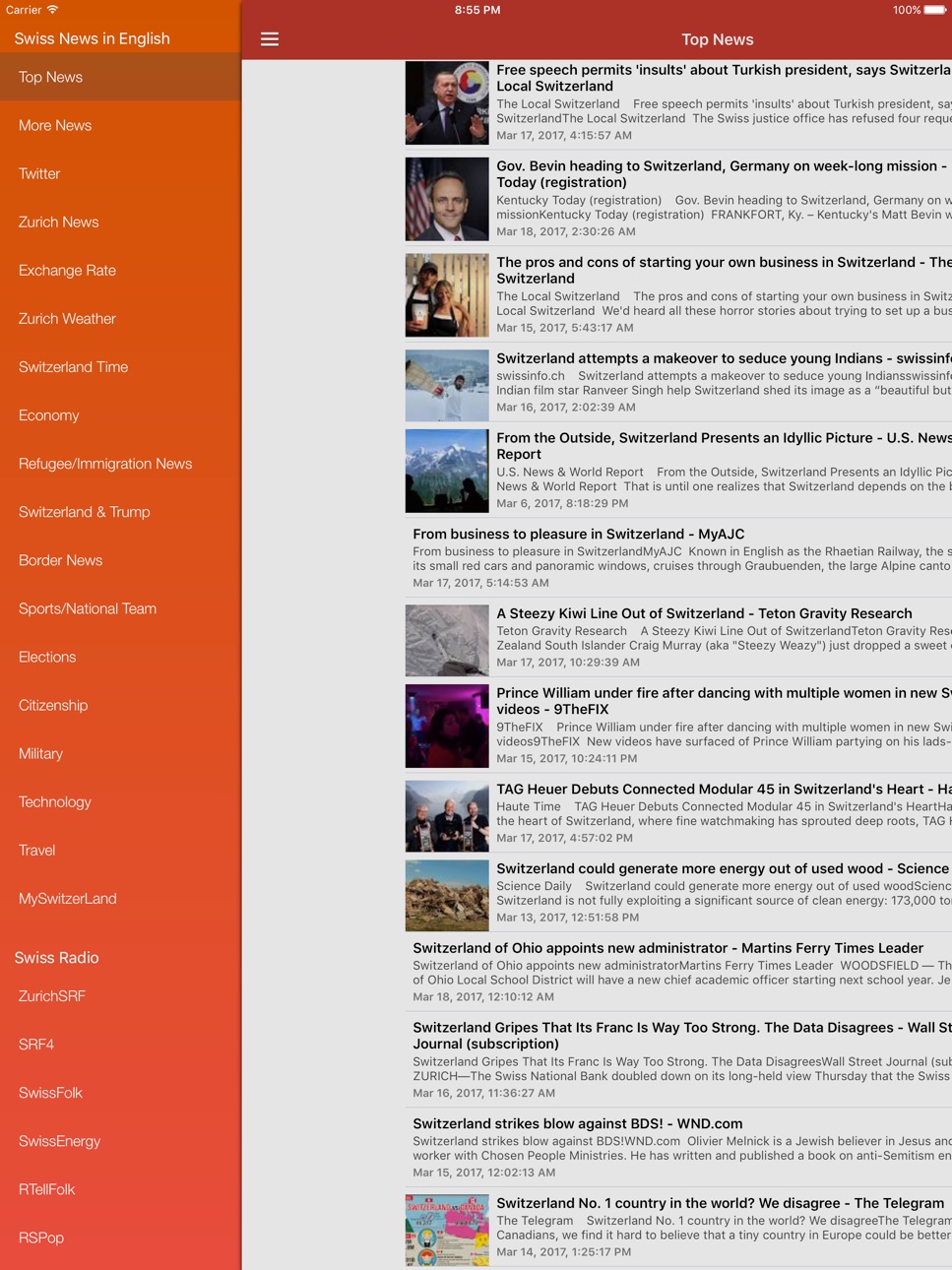This screenshot has width=952, height=1270.
Task: Open Exchange Rate page
Action: tap(120, 270)
